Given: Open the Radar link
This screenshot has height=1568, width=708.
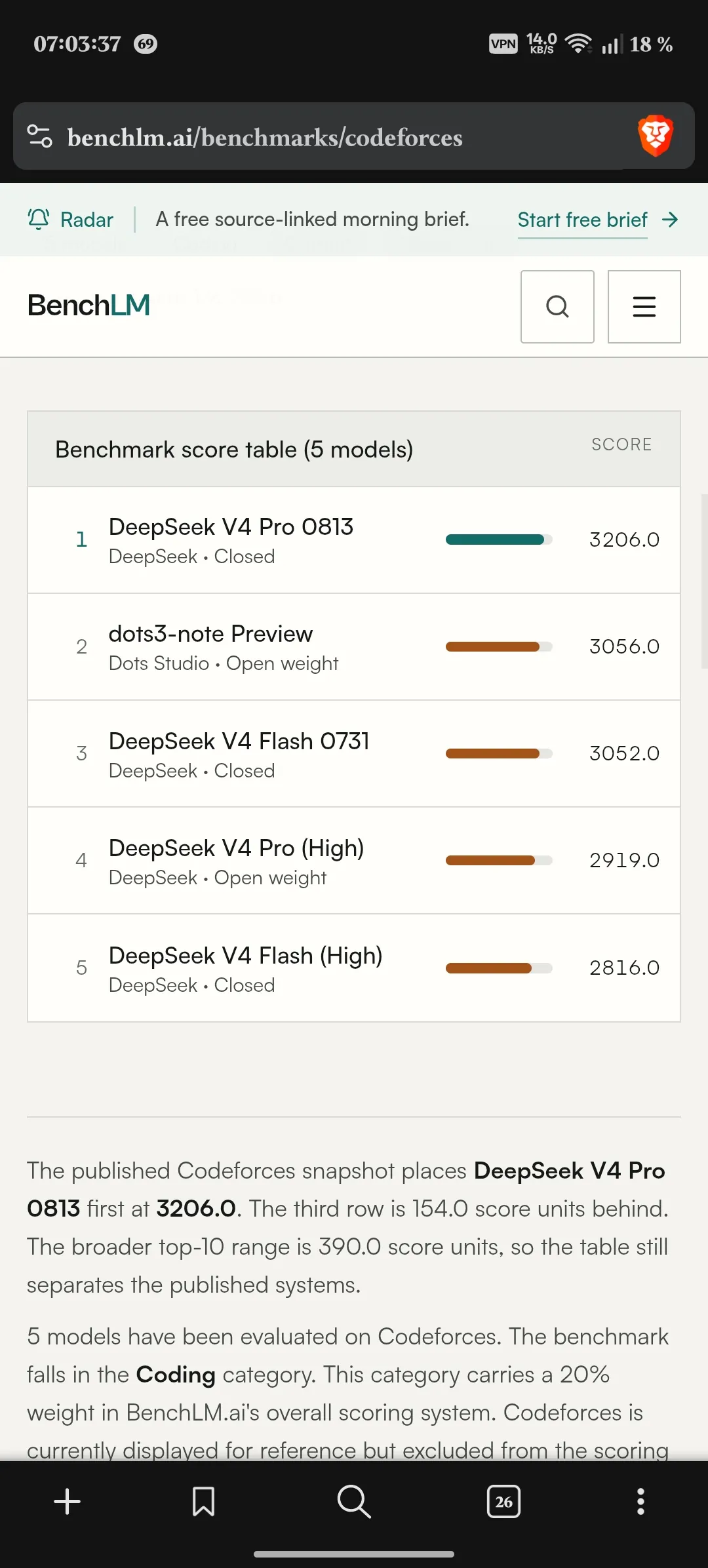Looking at the screenshot, I should coord(87,220).
